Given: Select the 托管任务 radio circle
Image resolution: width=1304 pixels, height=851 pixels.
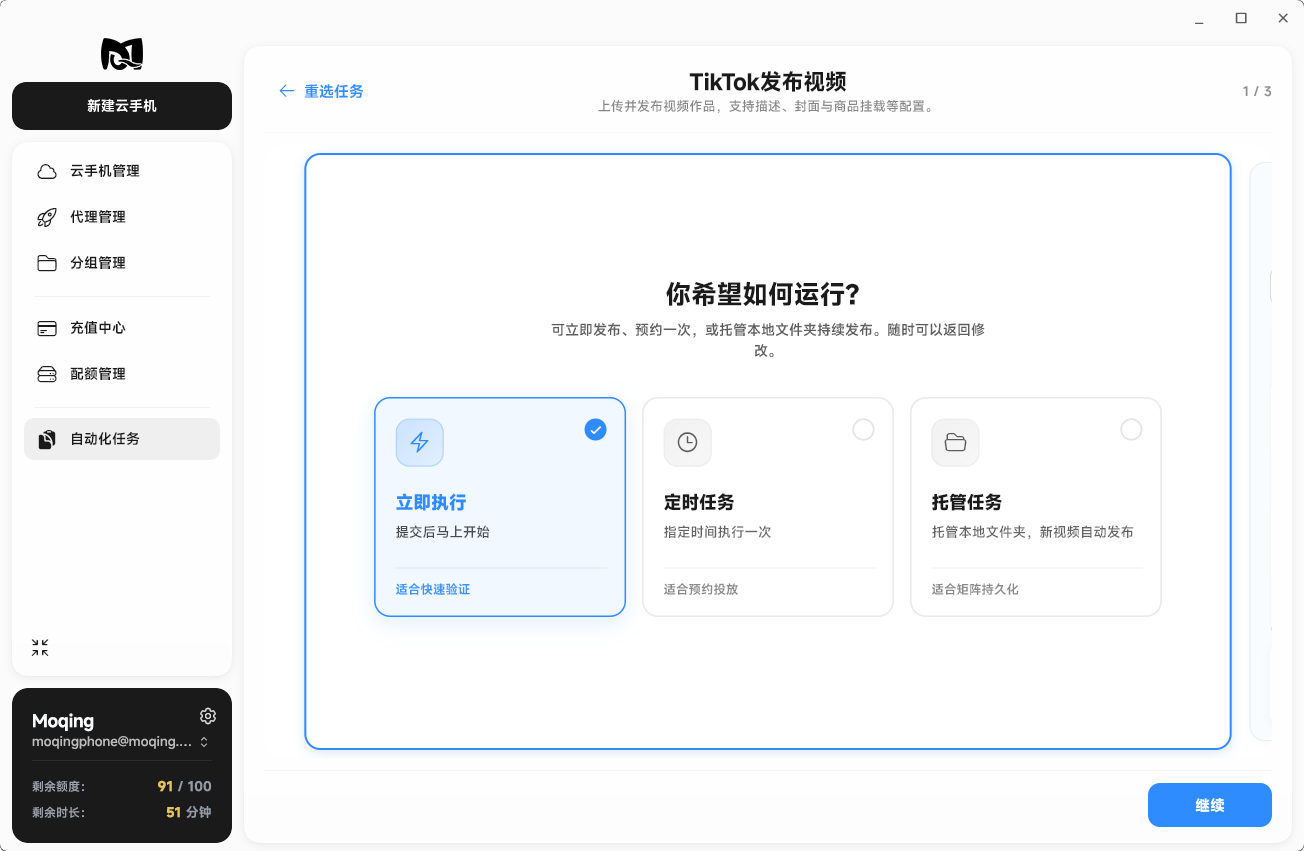Looking at the screenshot, I should click(1131, 430).
